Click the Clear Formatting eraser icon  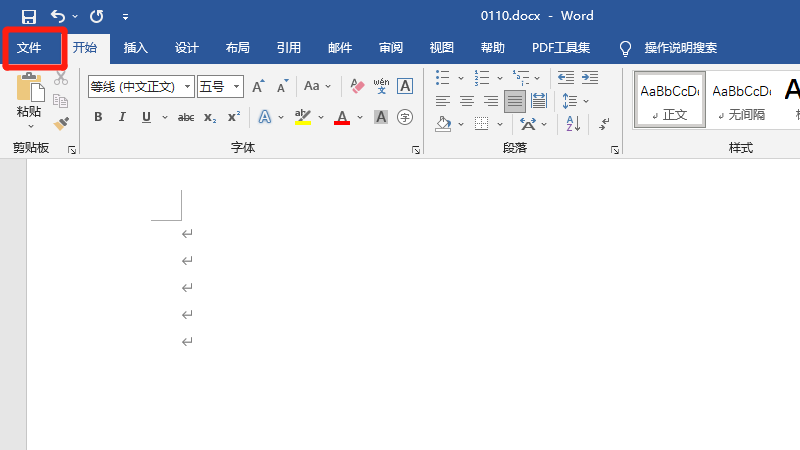[357, 87]
